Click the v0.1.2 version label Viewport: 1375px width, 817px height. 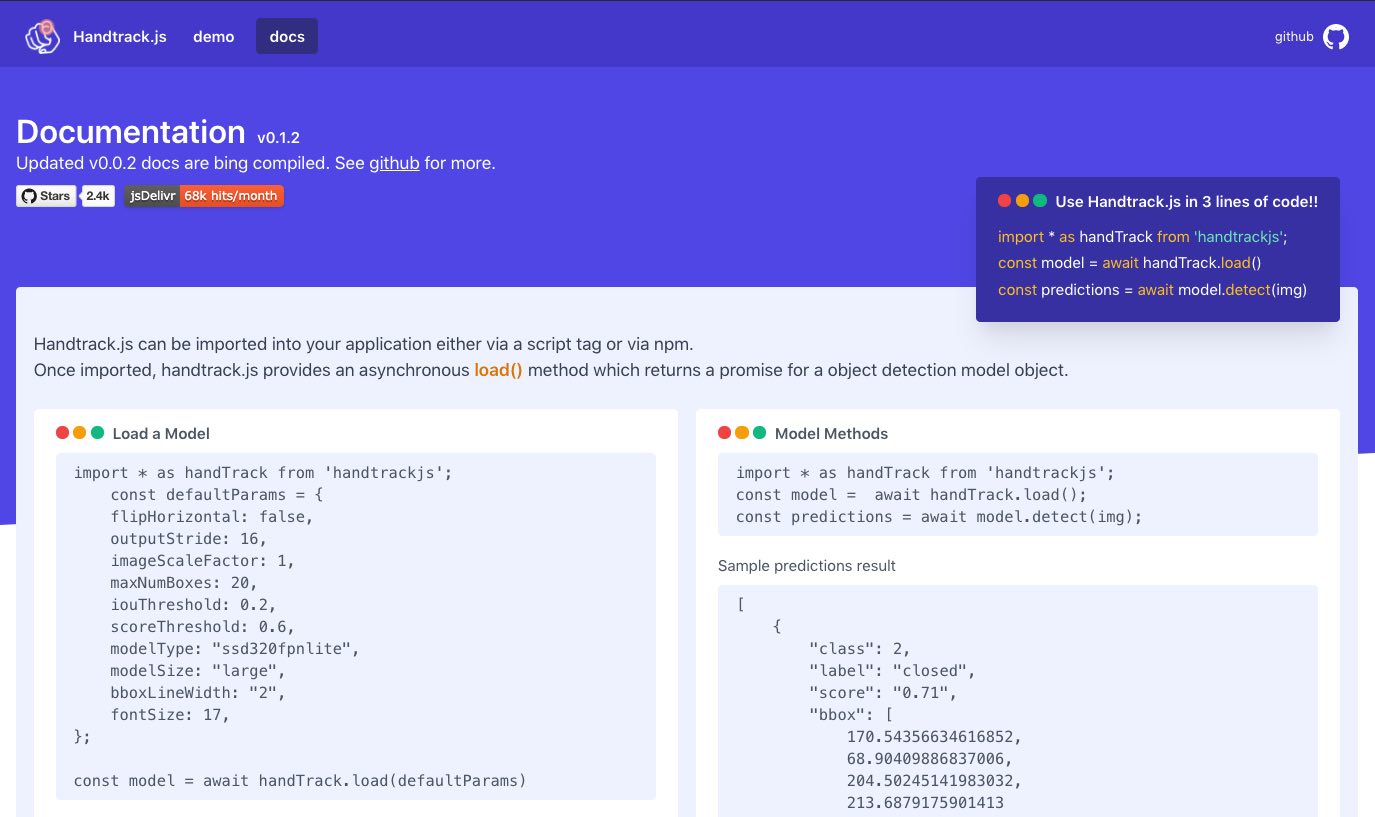coord(279,137)
